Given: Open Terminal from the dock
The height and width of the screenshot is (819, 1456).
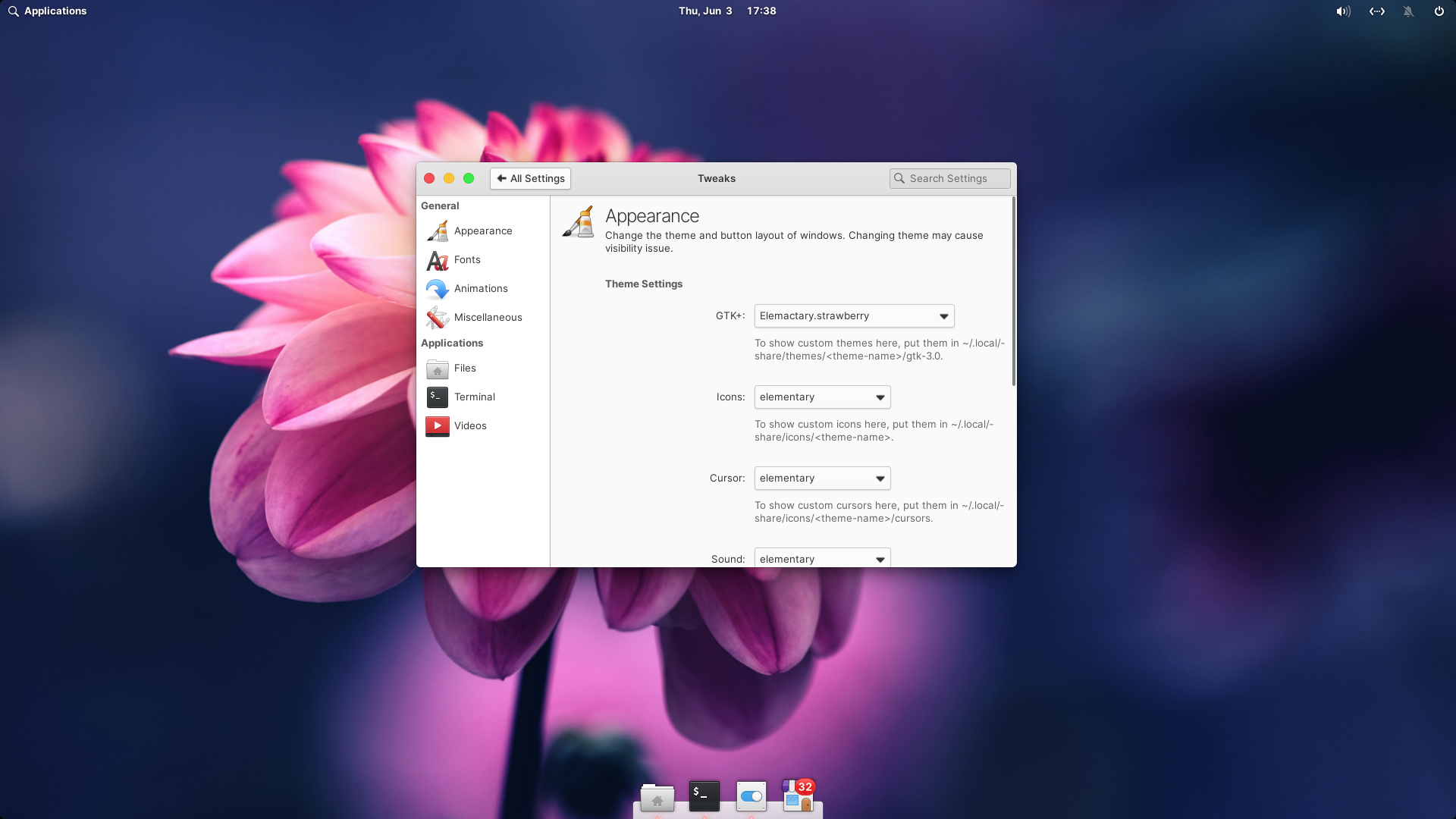Looking at the screenshot, I should tap(704, 796).
